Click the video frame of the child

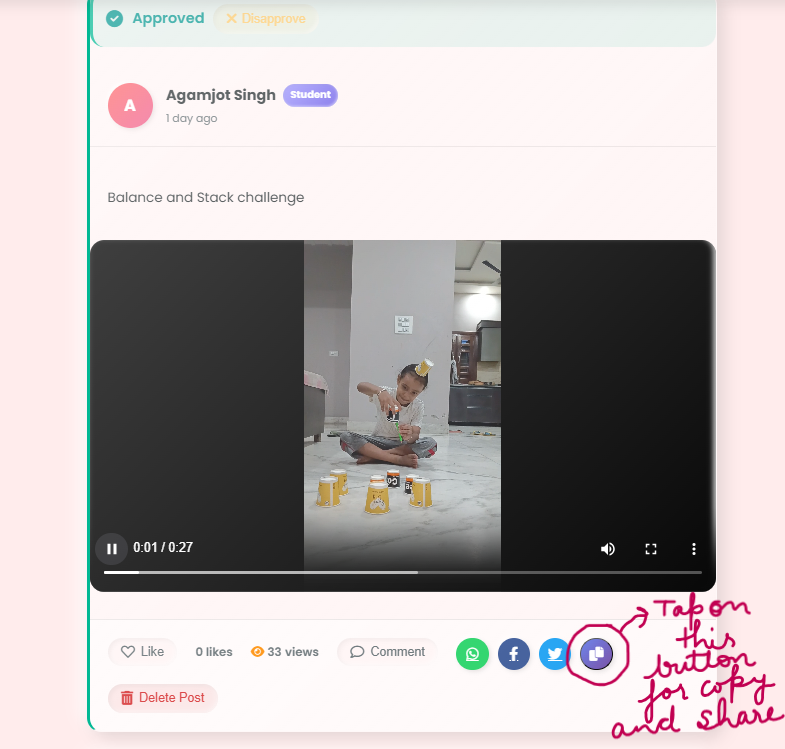[x=402, y=400]
